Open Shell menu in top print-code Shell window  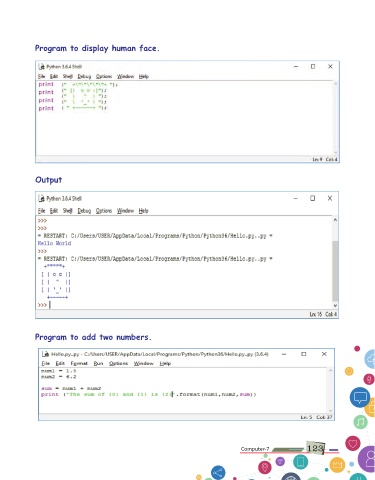pos(67,76)
